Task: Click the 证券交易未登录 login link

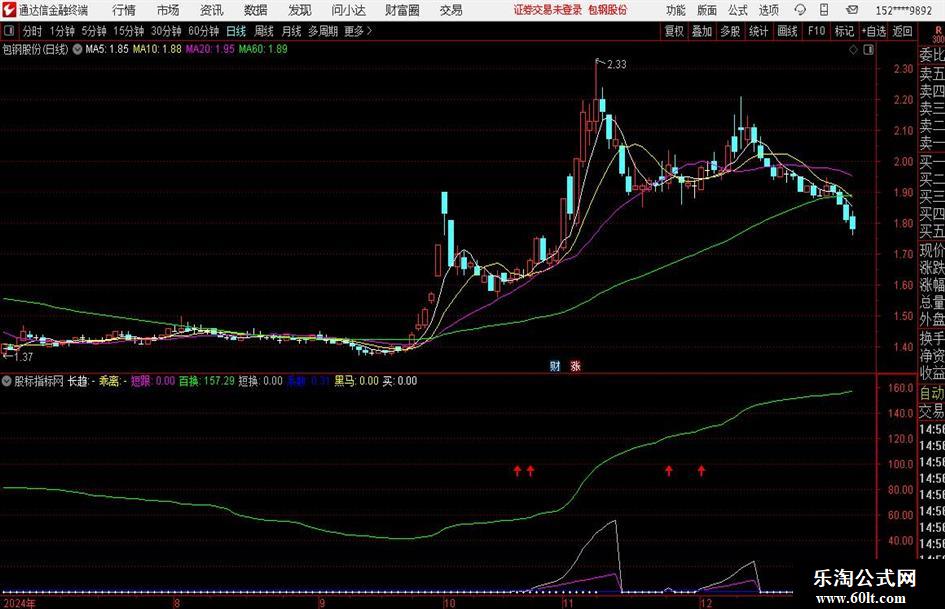Action: pyautogui.click(x=547, y=10)
